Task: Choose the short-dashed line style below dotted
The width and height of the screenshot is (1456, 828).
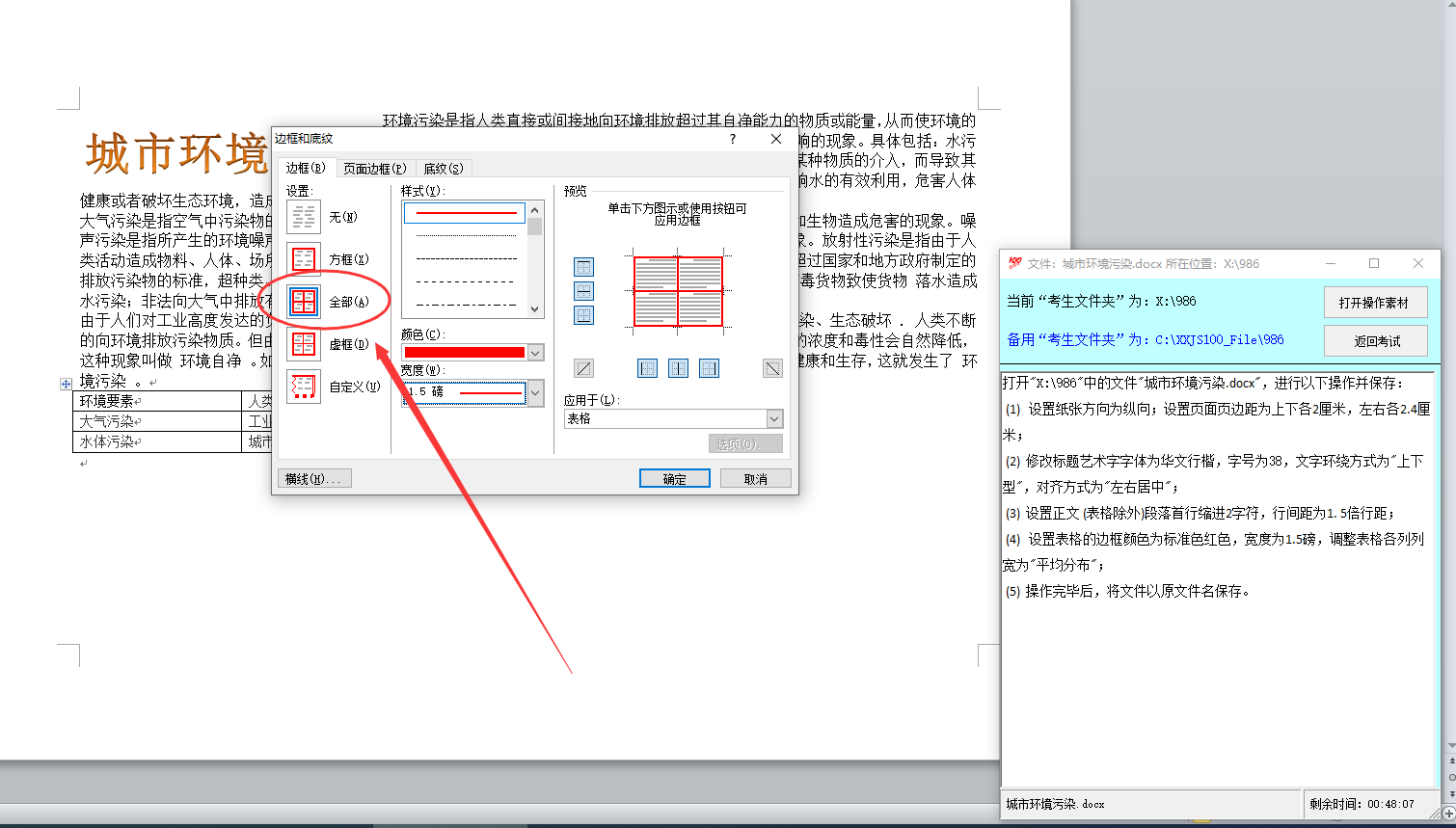Action: (x=465, y=258)
